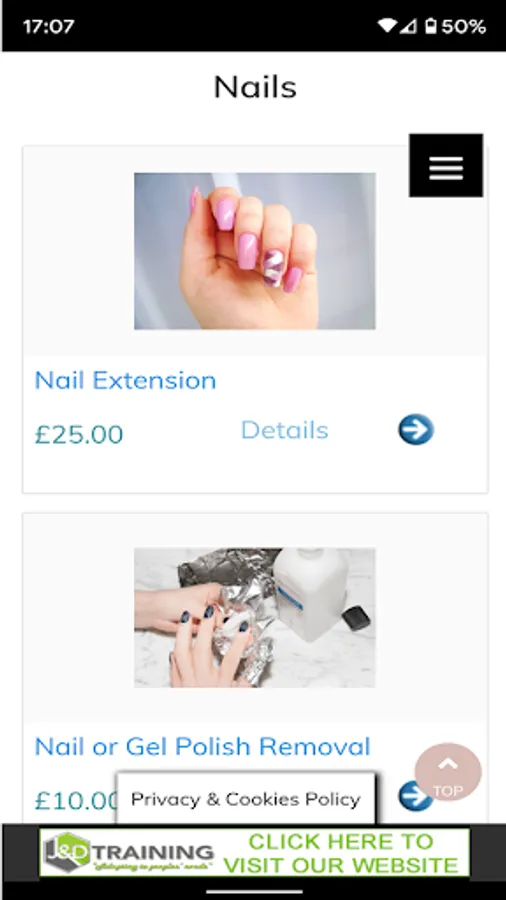This screenshot has width=506, height=900.
Task: Tap the mobile signal status icon
Action: coord(408,26)
